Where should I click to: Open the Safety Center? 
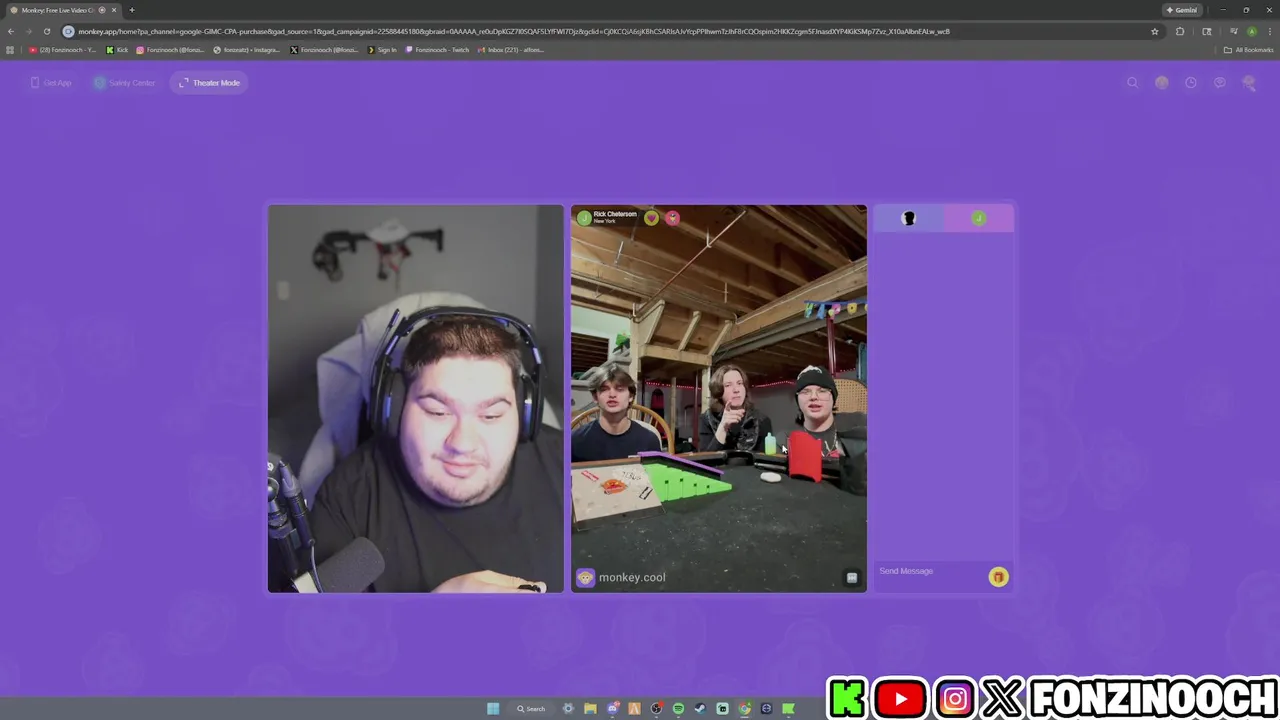pos(125,83)
